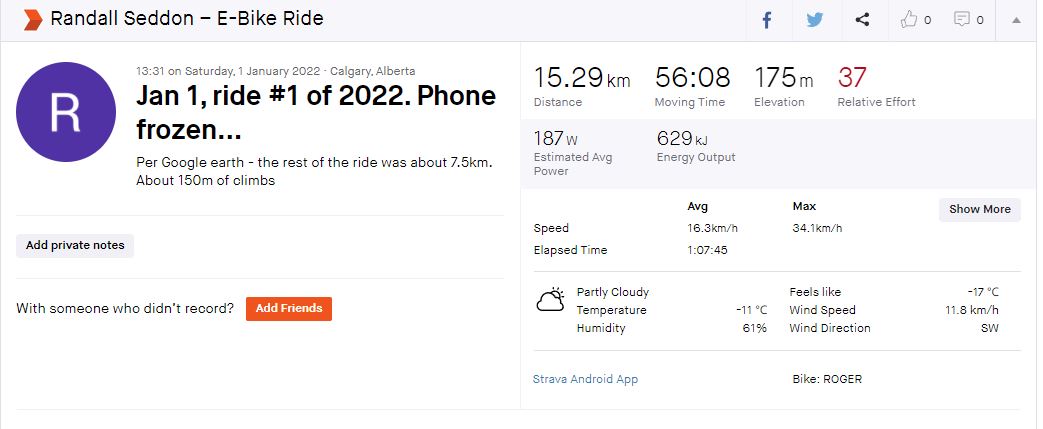Give kudos with the thumbs-up icon

tap(916, 20)
